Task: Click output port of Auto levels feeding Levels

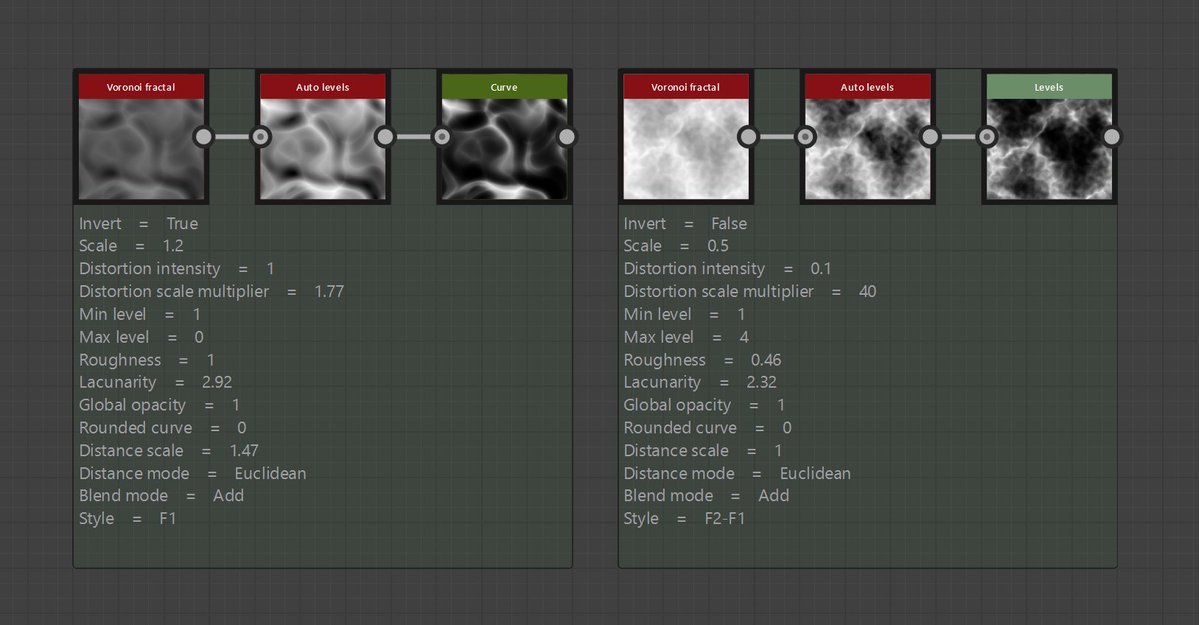Action: tap(929, 137)
